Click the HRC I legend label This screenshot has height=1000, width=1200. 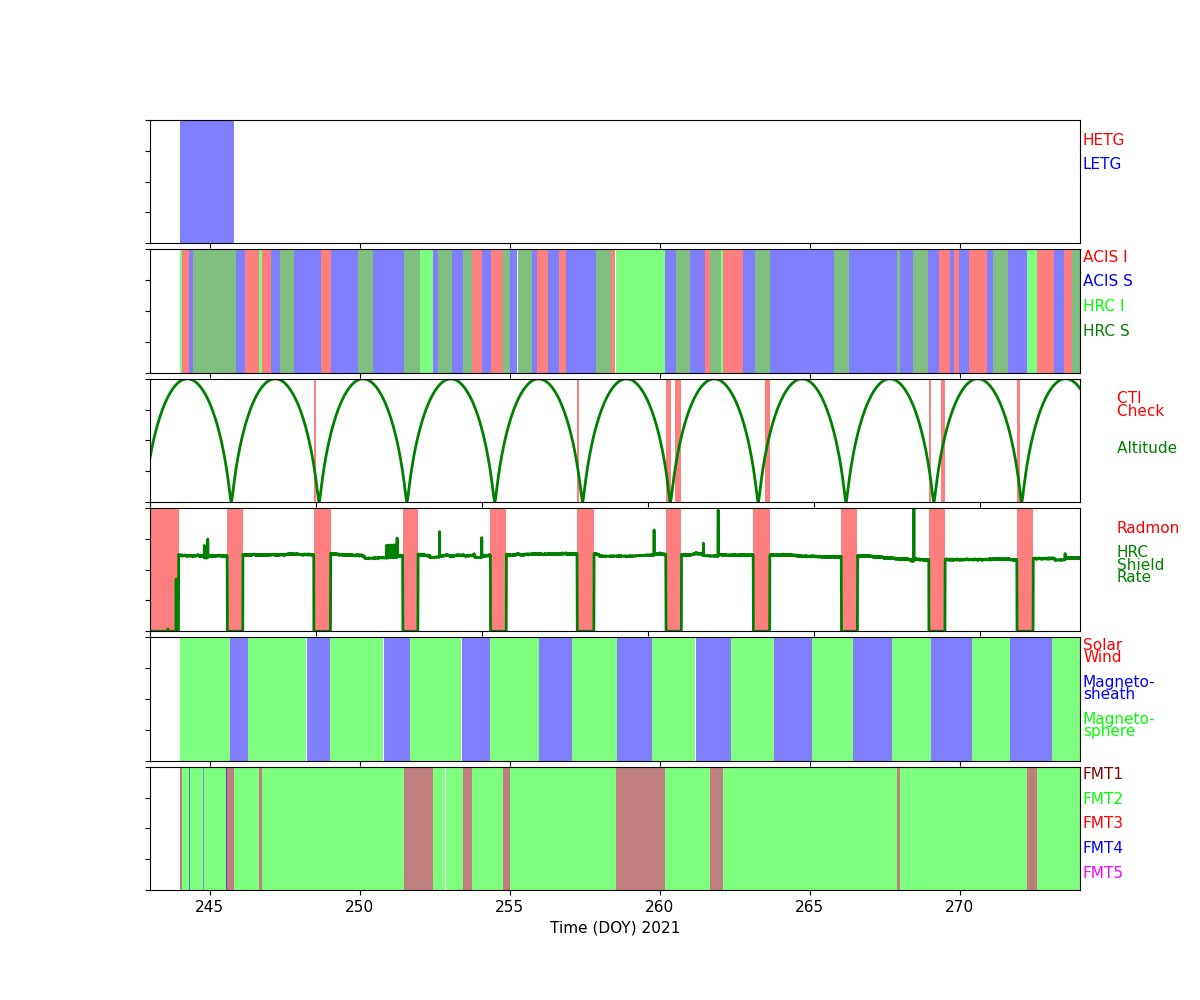click(1103, 306)
